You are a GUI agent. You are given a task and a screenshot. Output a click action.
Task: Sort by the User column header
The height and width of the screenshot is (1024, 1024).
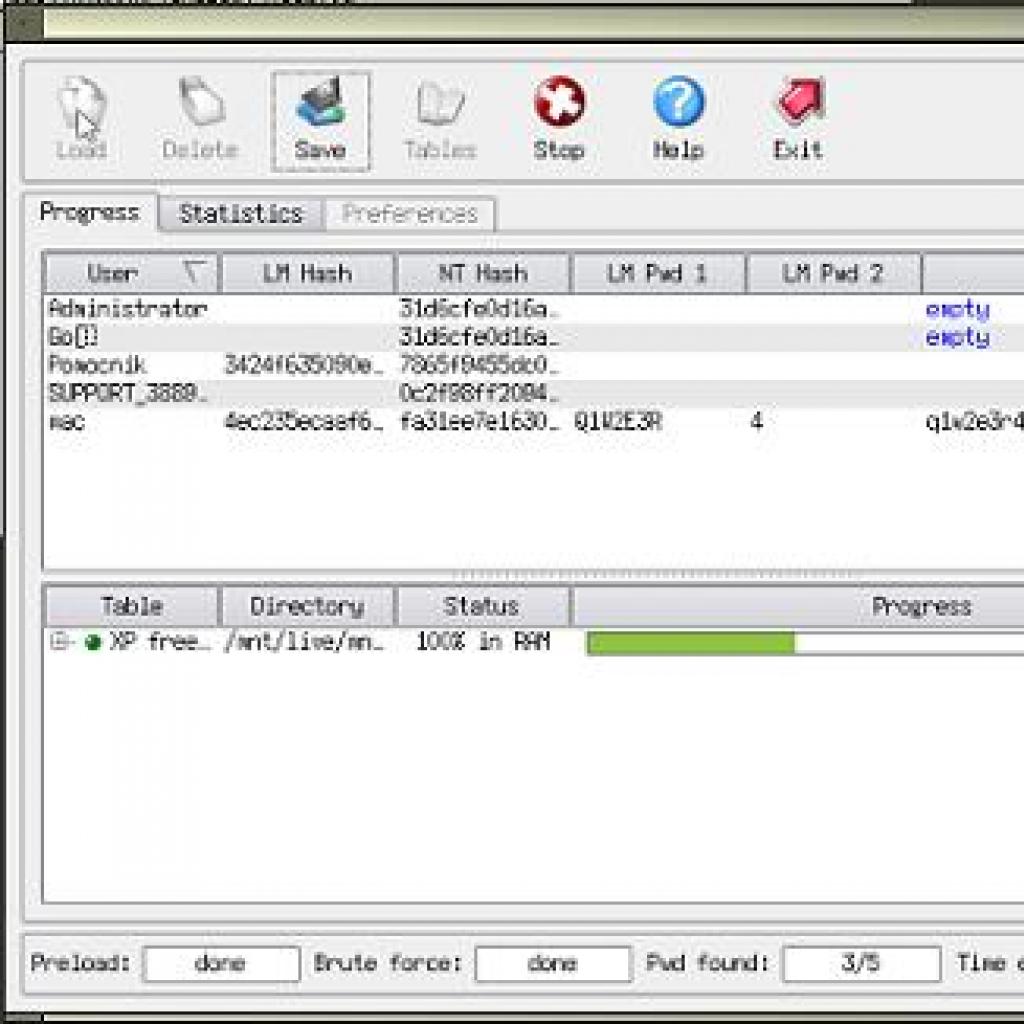[131, 273]
